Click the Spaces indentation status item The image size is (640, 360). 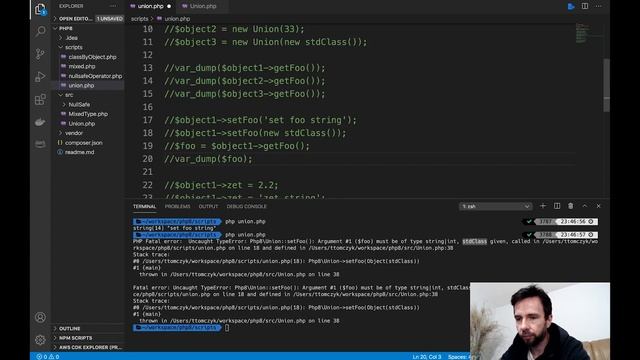click(459, 357)
